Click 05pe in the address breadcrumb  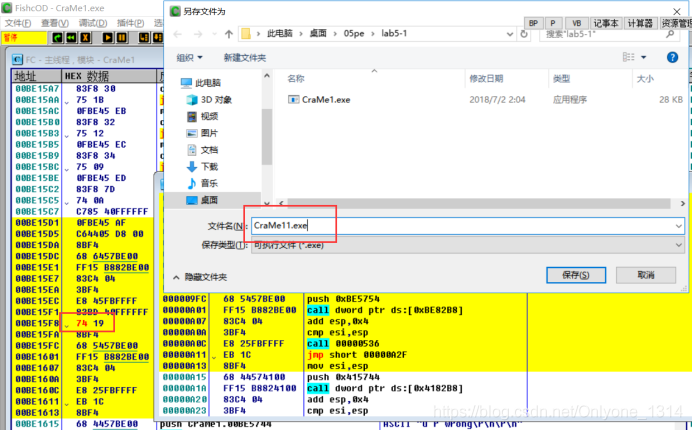[x=354, y=34]
